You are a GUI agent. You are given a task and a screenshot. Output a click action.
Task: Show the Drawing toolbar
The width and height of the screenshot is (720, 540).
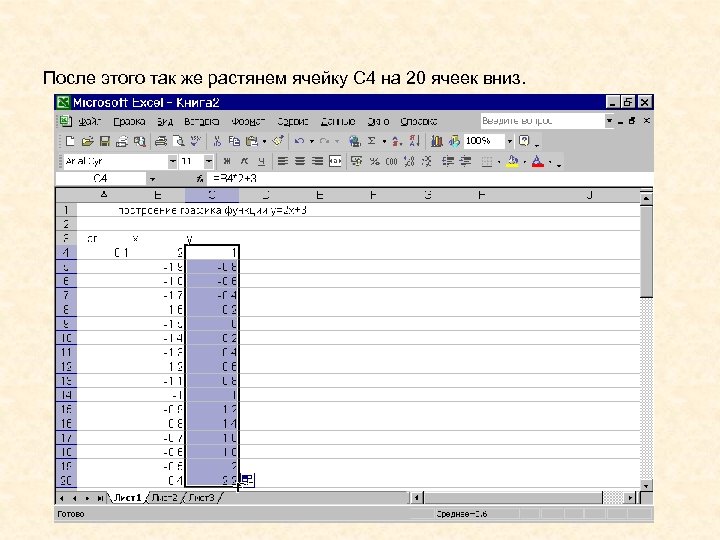454,141
